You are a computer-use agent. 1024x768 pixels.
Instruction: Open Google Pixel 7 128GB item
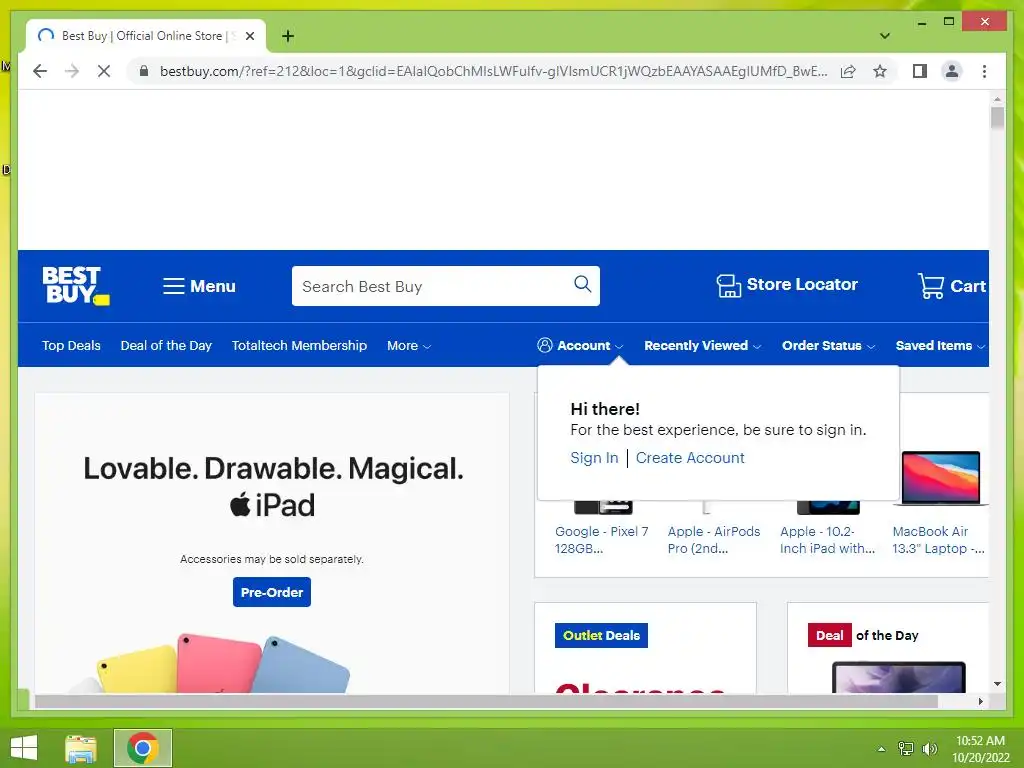pos(601,540)
